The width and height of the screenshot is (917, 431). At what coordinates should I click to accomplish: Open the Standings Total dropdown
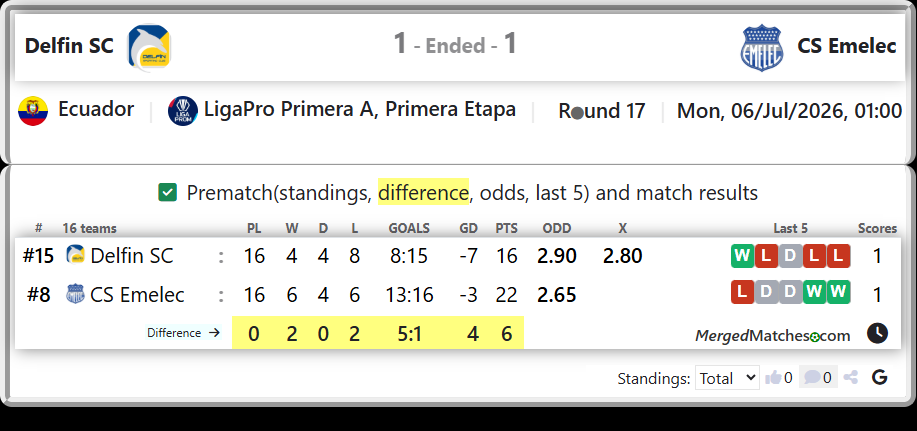click(x=727, y=378)
